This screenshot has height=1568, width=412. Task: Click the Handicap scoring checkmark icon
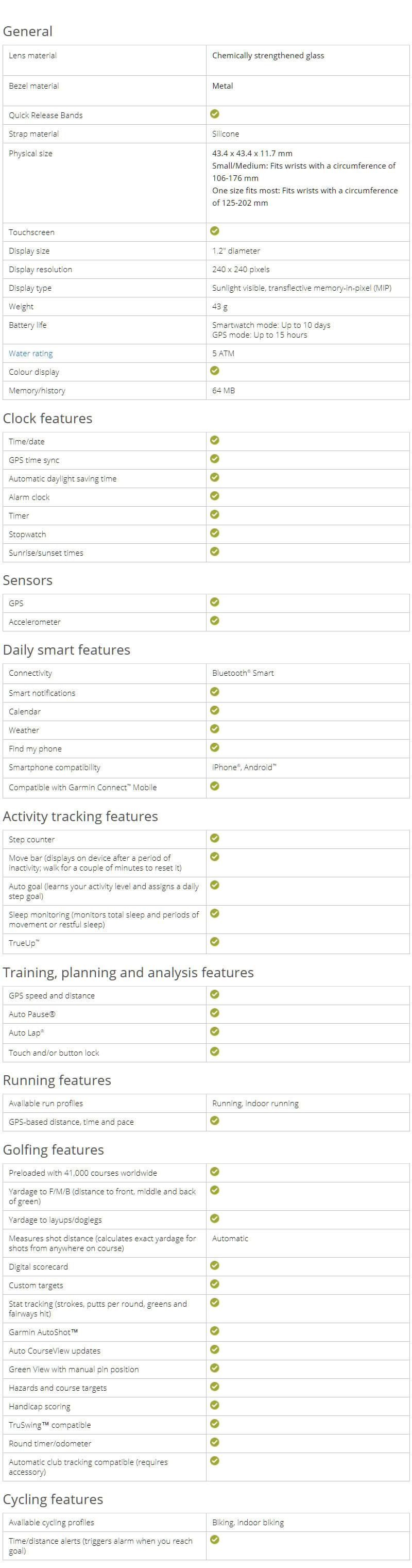(214, 1405)
